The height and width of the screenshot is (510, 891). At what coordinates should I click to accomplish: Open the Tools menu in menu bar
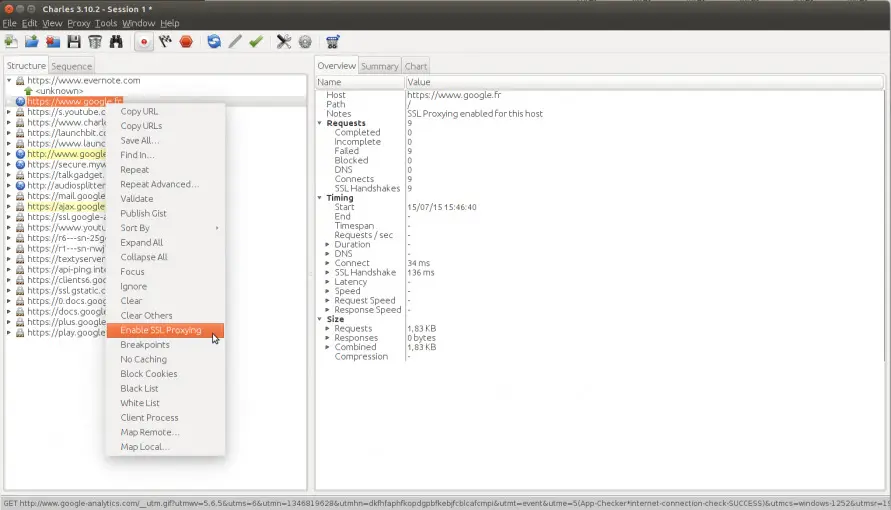106,23
